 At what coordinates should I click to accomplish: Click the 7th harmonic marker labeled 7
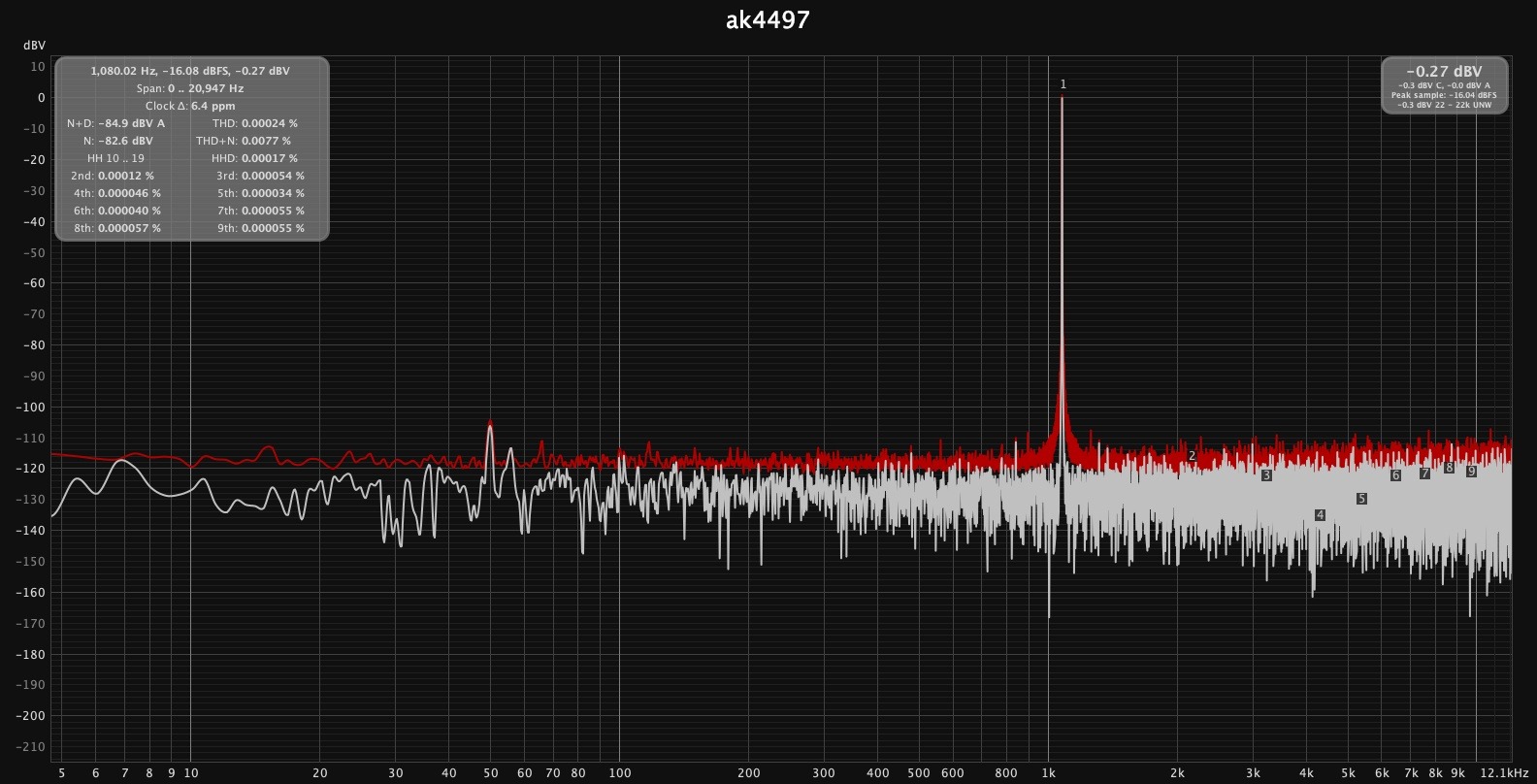1424,474
